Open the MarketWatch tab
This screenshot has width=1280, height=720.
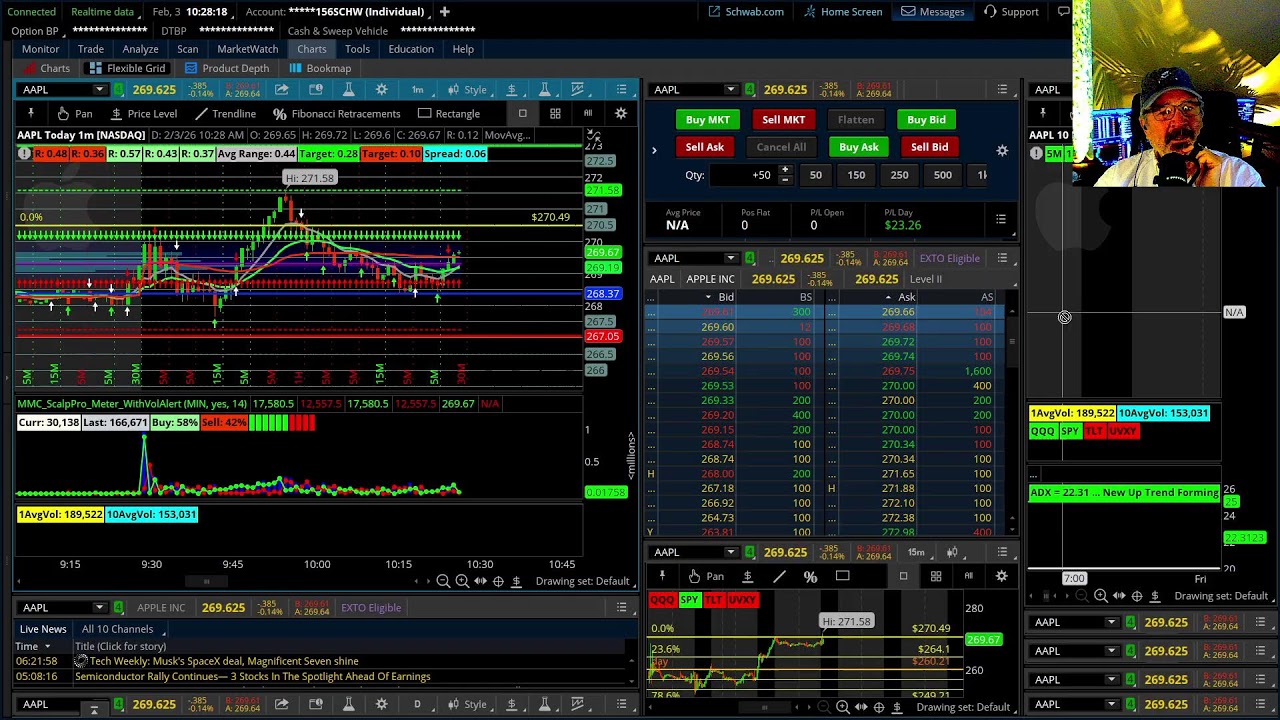(248, 49)
